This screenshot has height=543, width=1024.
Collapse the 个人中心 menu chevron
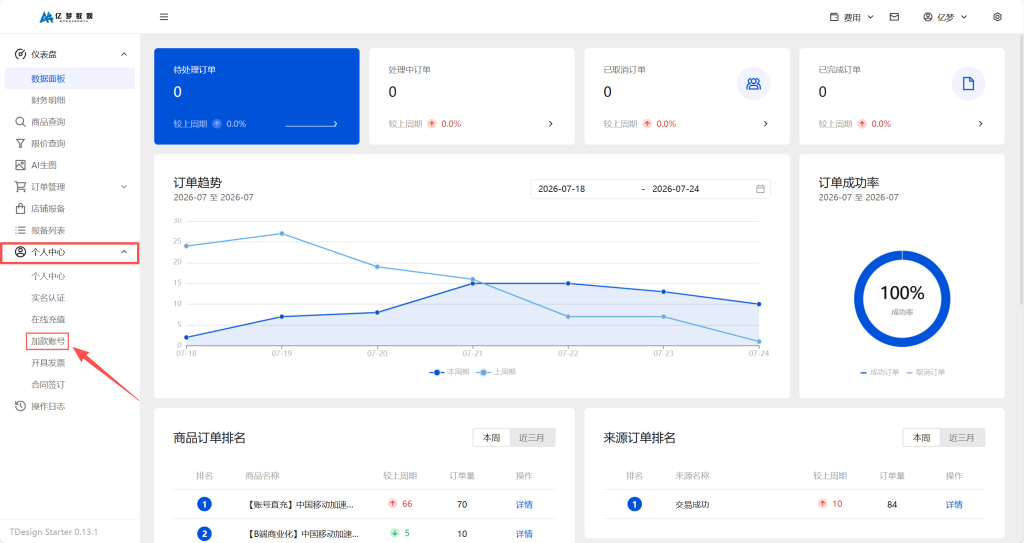(124, 252)
